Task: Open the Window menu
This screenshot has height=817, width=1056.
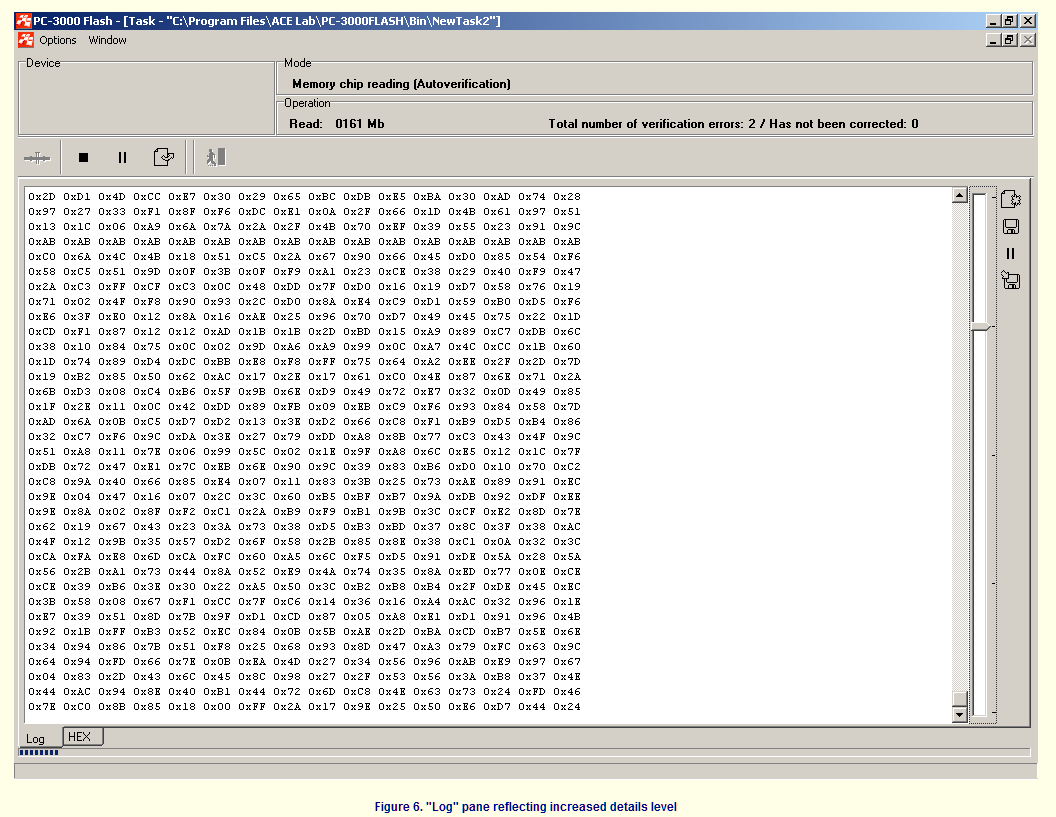Action: (x=108, y=40)
